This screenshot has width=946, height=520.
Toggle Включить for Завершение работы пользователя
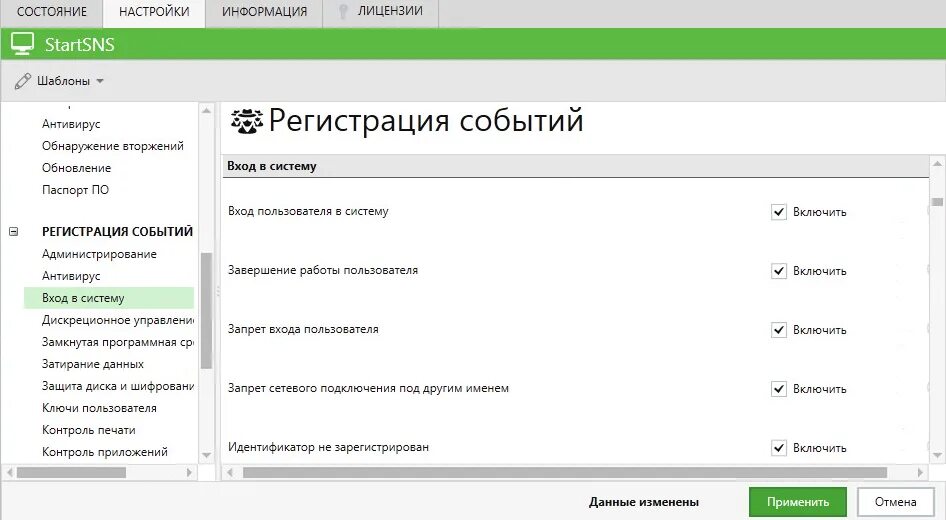tap(779, 271)
